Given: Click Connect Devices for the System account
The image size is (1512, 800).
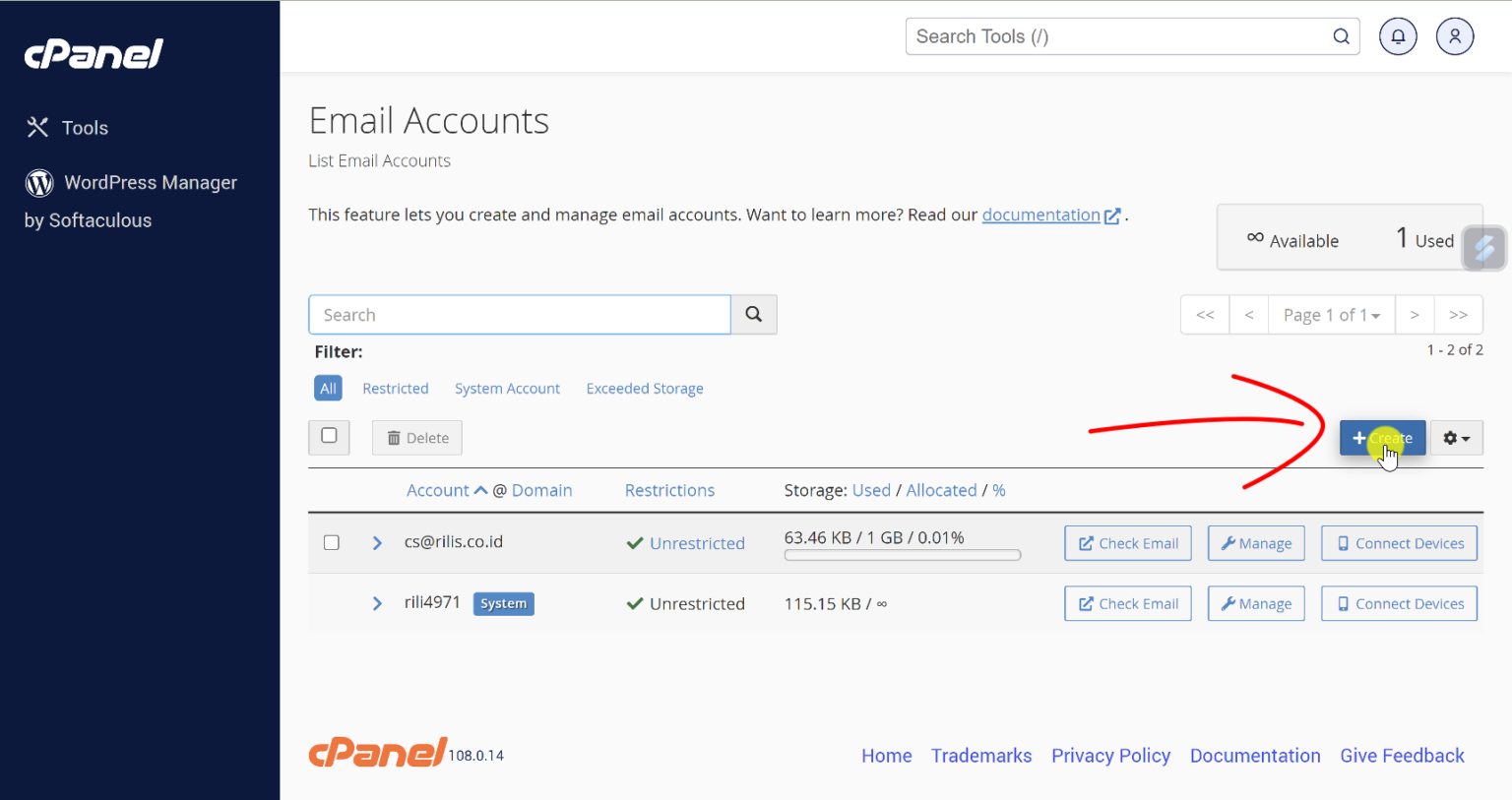Looking at the screenshot, I should pyautogui.click(x=1399, y=603).
